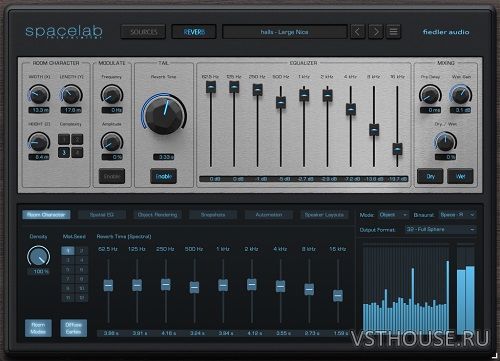This screenshot has width=500, height=361.
Task: Click the 500 Hz equalizer fader
Action: pos(281,102)
